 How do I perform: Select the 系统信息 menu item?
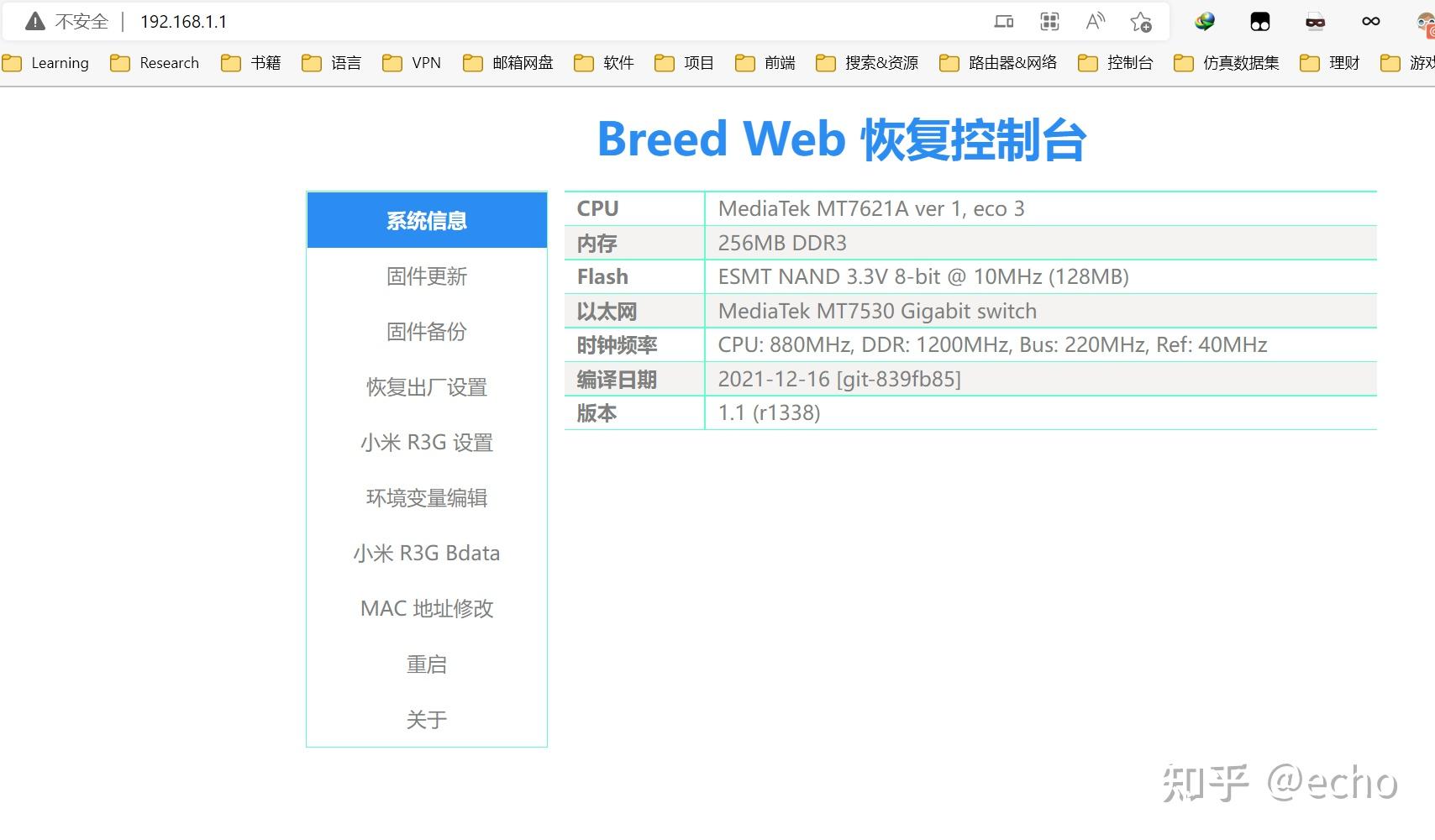[427, 220]
